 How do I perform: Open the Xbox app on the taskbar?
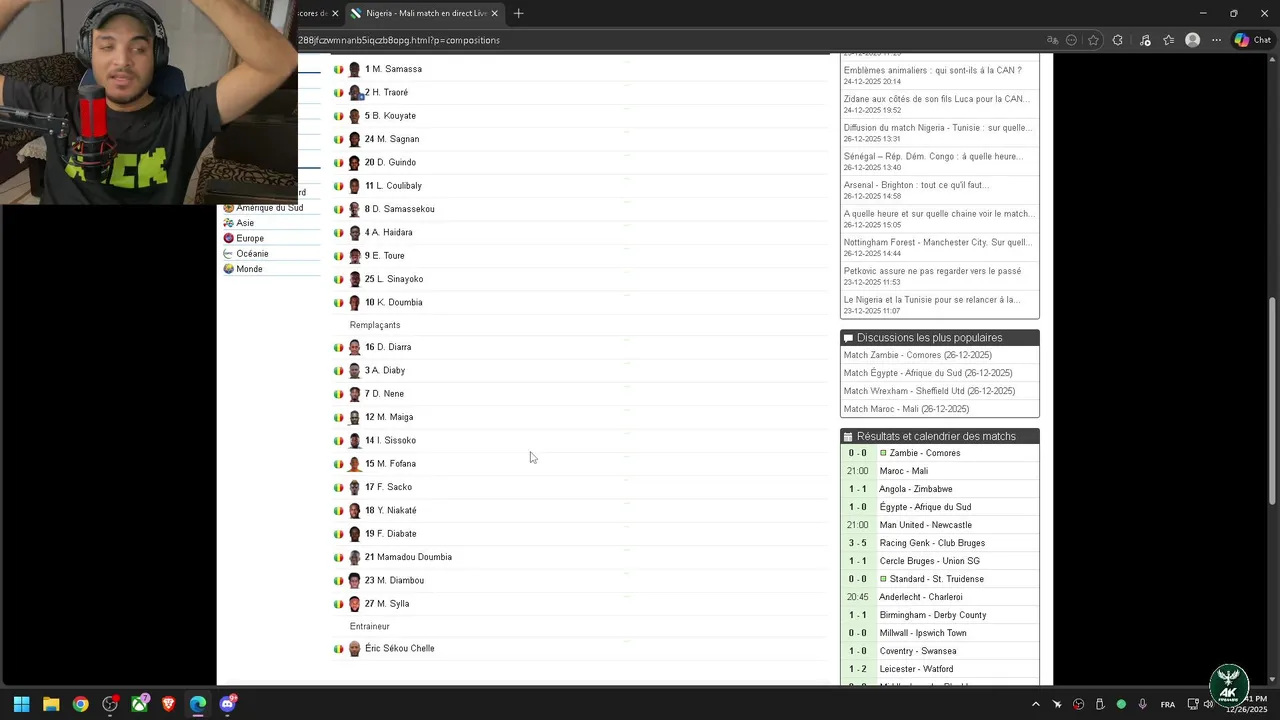coord(139,704)
